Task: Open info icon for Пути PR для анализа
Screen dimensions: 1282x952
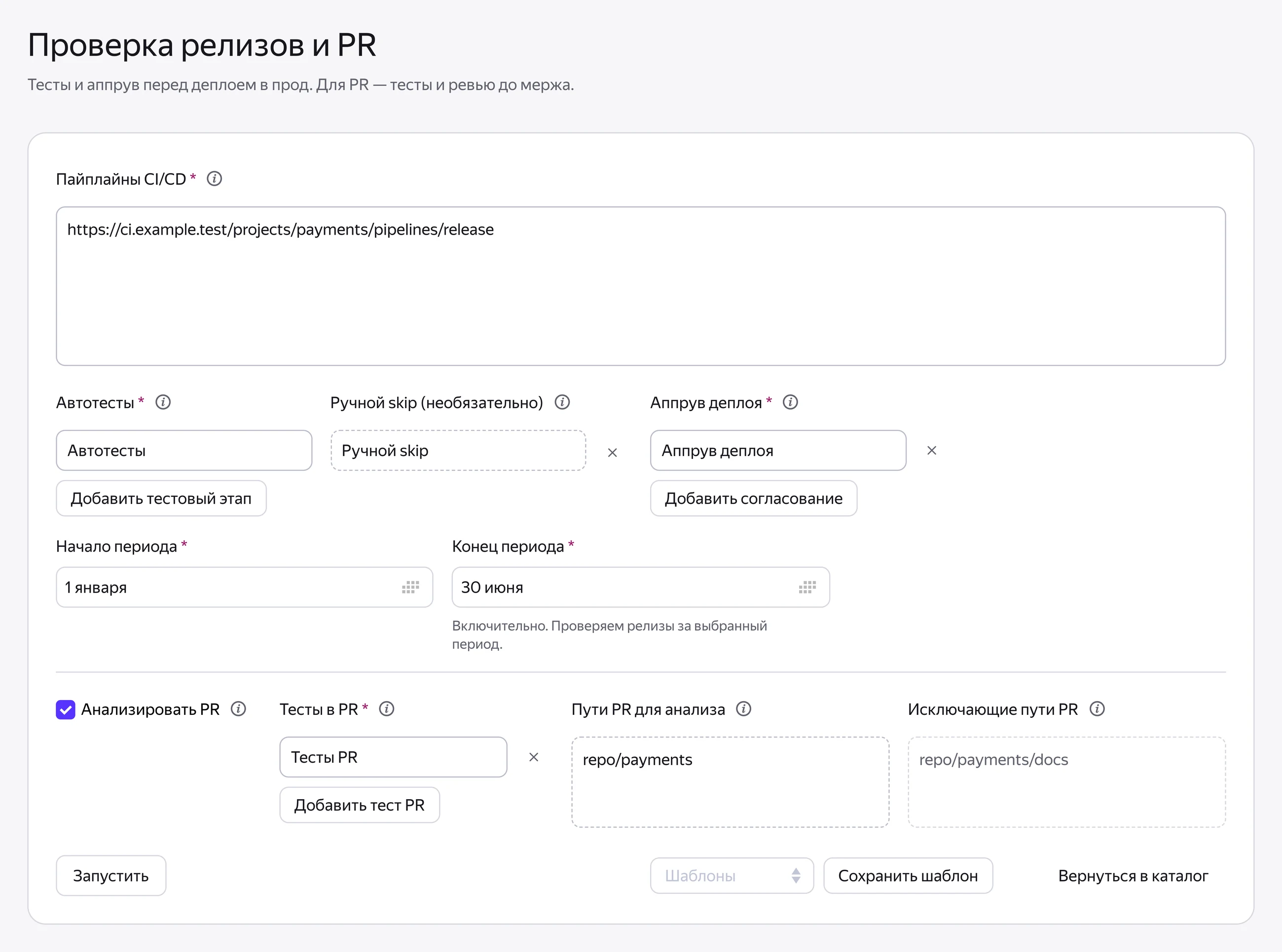Action: point(744,709)
